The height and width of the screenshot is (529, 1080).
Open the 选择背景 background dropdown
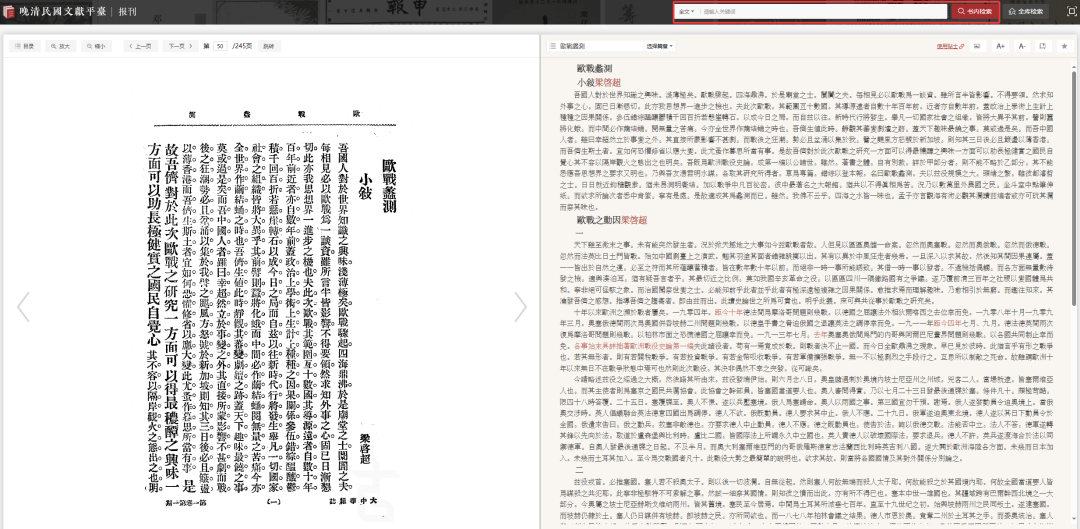point(658,46)
